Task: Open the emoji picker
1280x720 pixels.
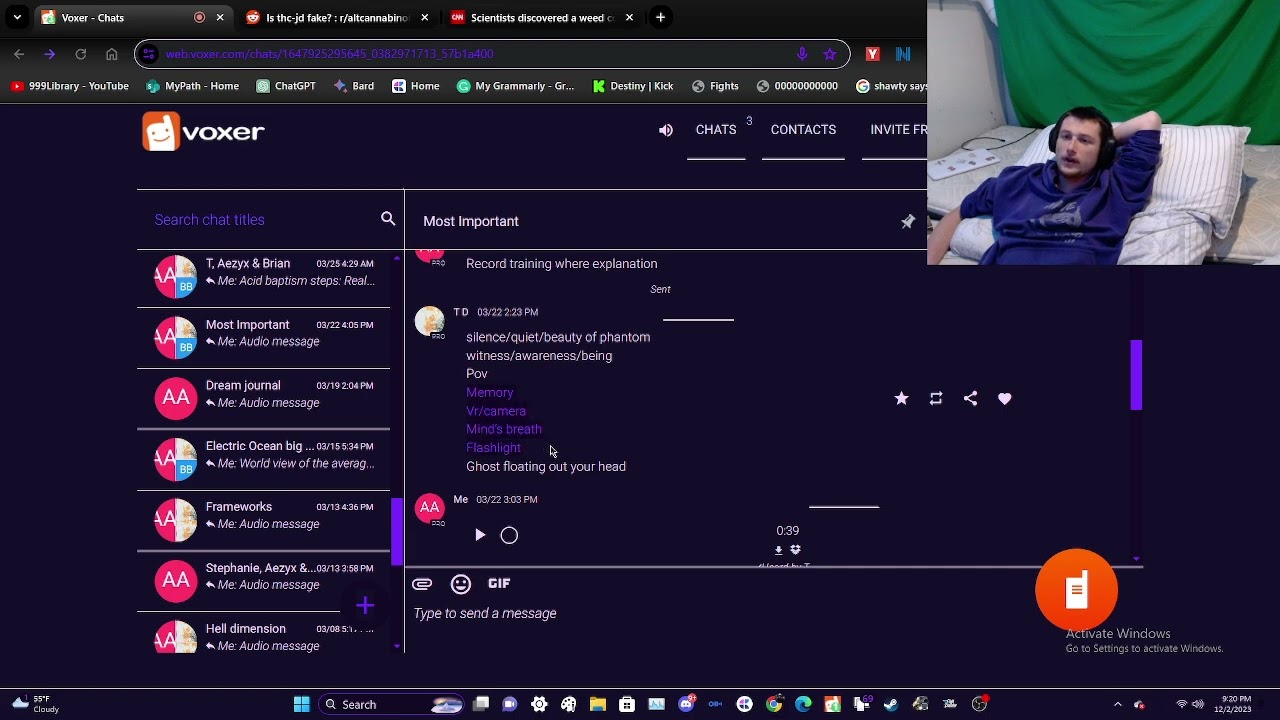Action: pos(461,584)
